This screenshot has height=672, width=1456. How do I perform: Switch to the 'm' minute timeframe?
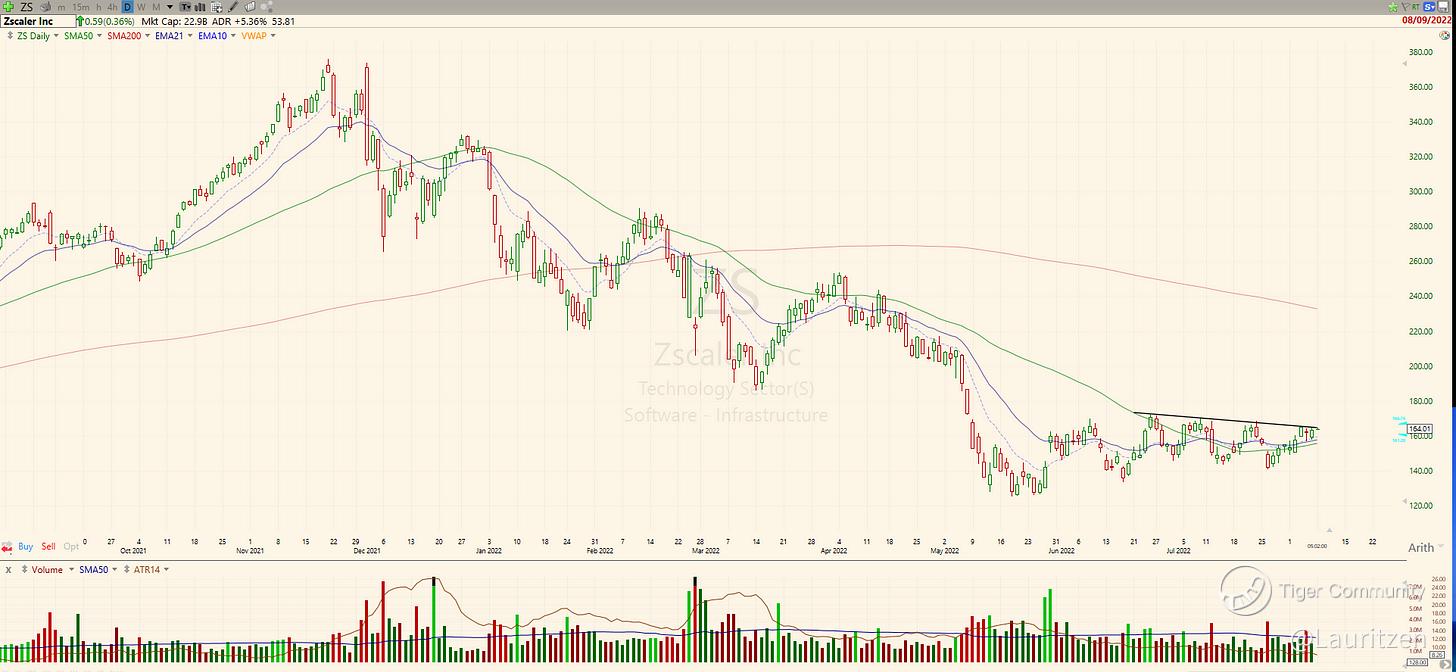click(61, 8)
